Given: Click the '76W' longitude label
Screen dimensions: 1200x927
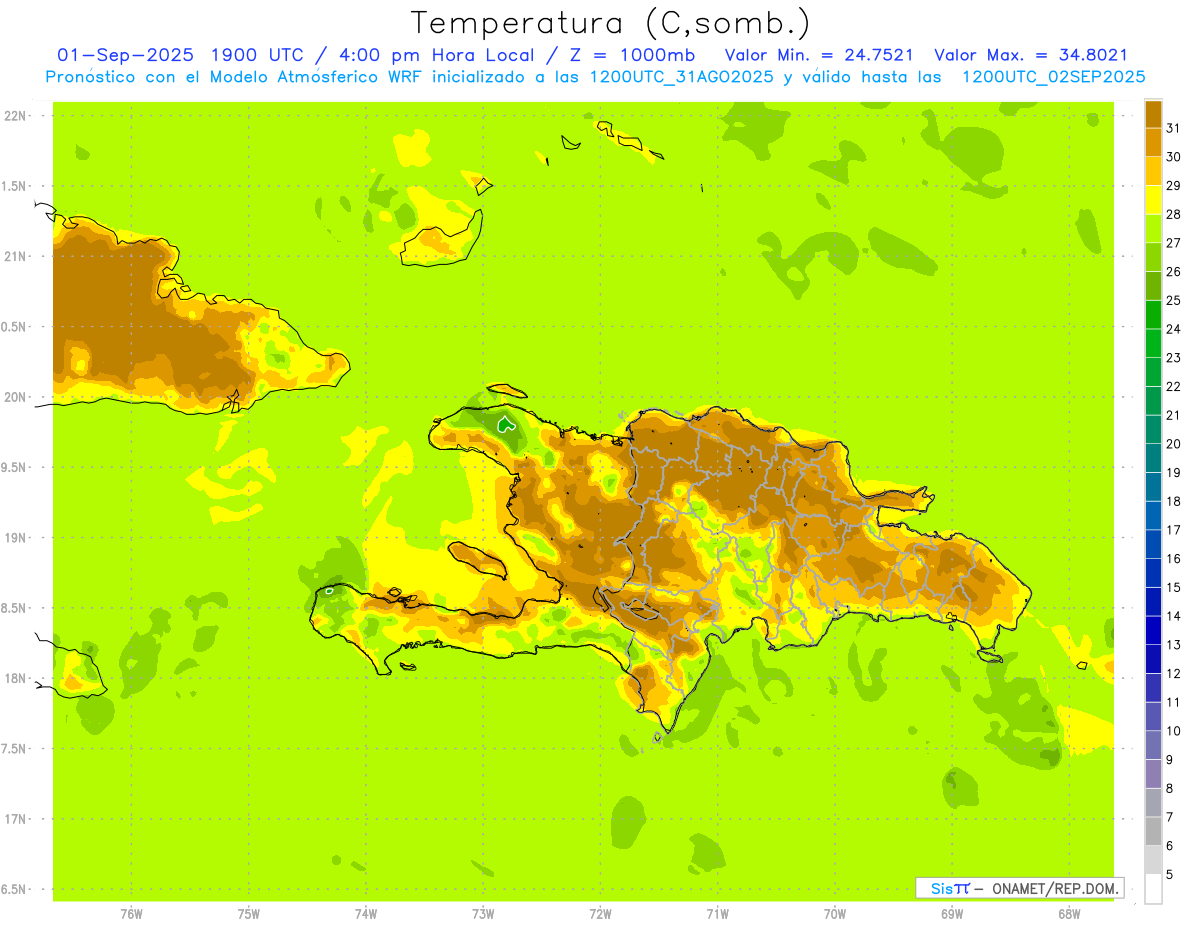Looking at the screenshot, I should pos(131,914).
